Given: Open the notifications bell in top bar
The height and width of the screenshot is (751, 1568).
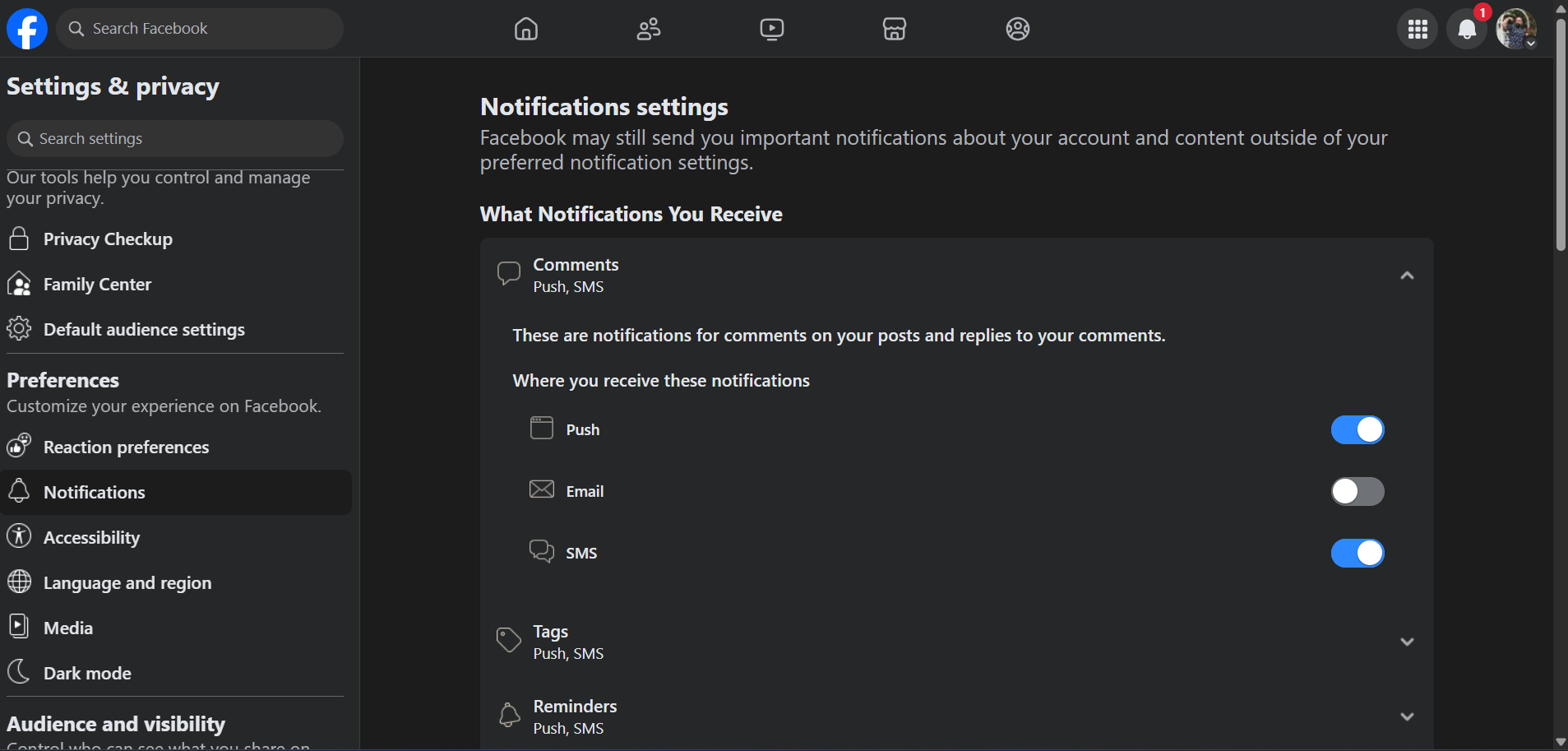Looking at the screenshot, I should click(x=1467, y=29).
